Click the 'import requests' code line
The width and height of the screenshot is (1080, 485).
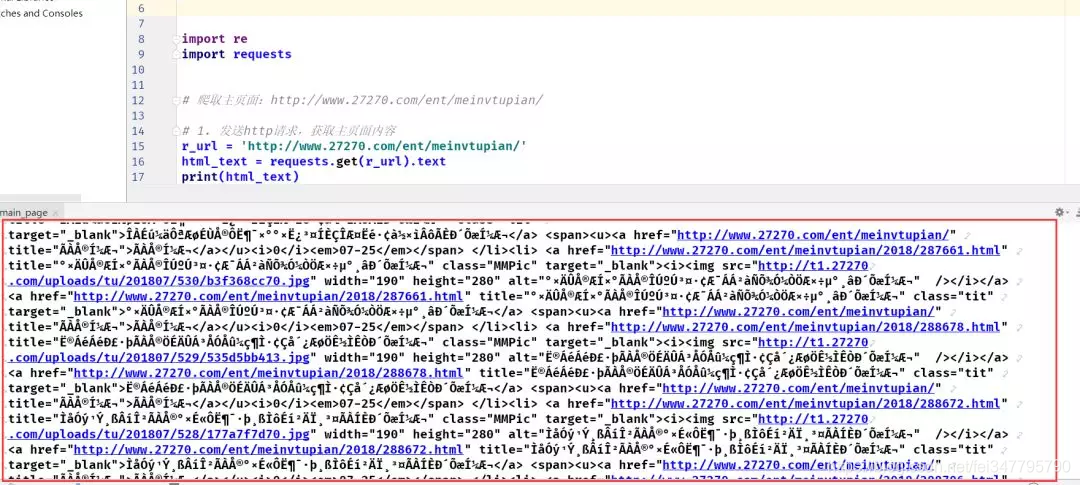pyautogui.click(x=236, y=54)
